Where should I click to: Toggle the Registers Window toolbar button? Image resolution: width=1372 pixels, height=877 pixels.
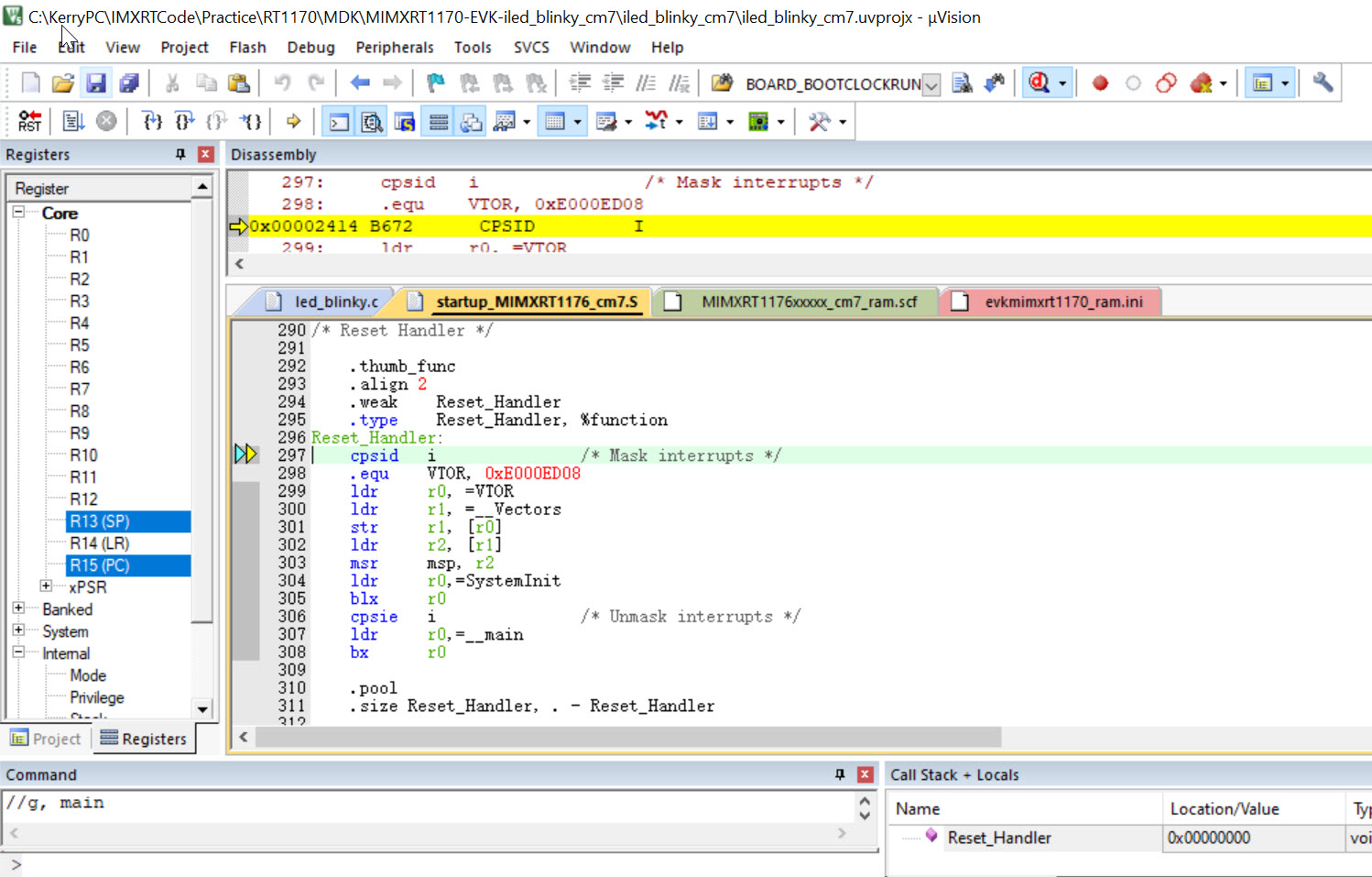point(439,121)
